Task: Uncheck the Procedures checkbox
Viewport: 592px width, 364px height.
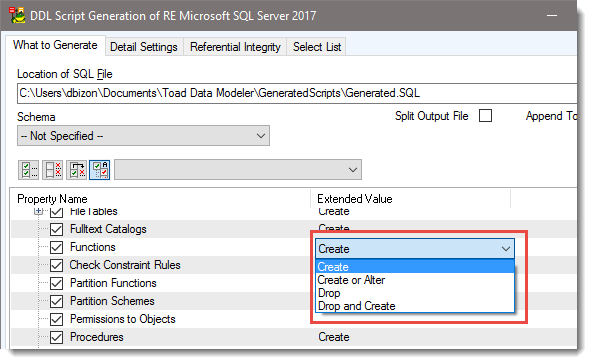Action: 57,337
